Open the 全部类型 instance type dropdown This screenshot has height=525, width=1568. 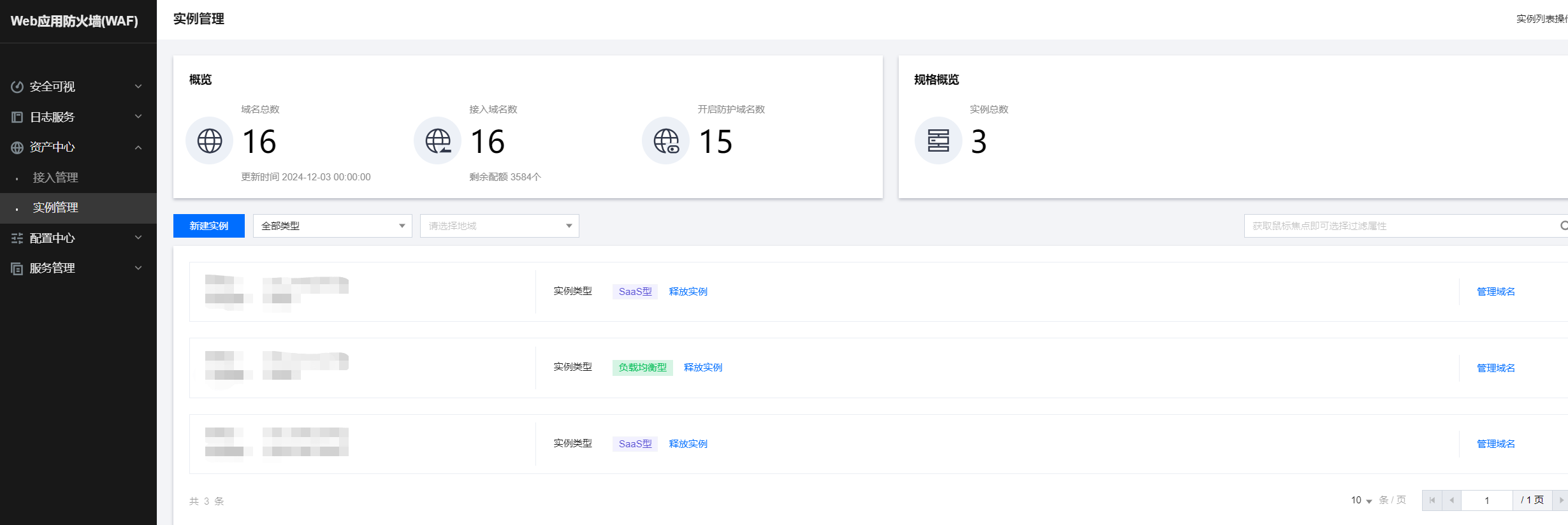point(332,226)
